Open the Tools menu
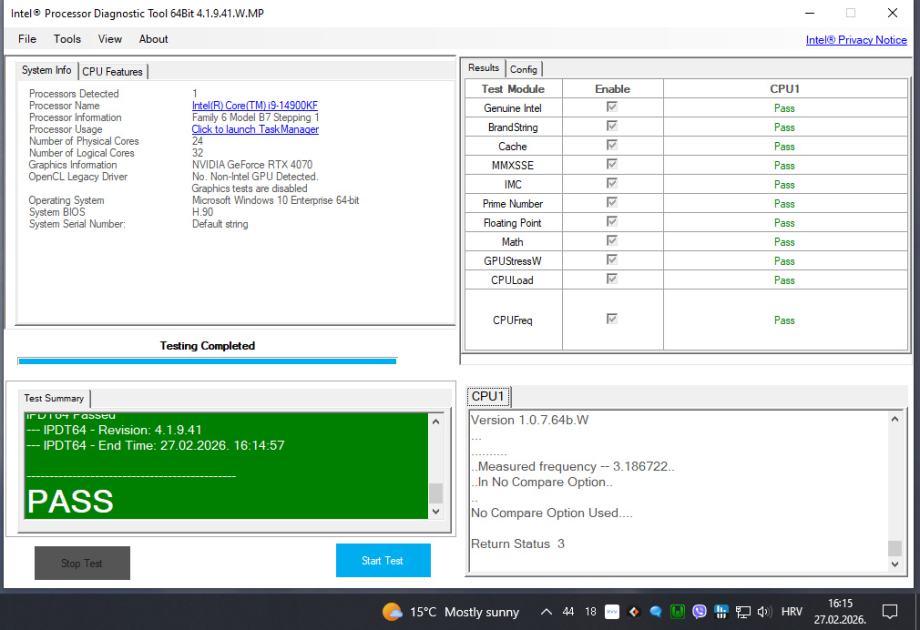Screen dimensions: 920x630 [x=68, y=39]
